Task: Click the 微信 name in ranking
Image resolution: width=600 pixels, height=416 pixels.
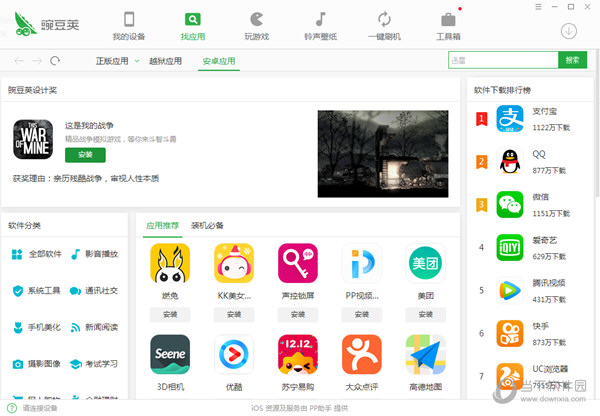Action: pyautogui.click(x=540, y=197)
